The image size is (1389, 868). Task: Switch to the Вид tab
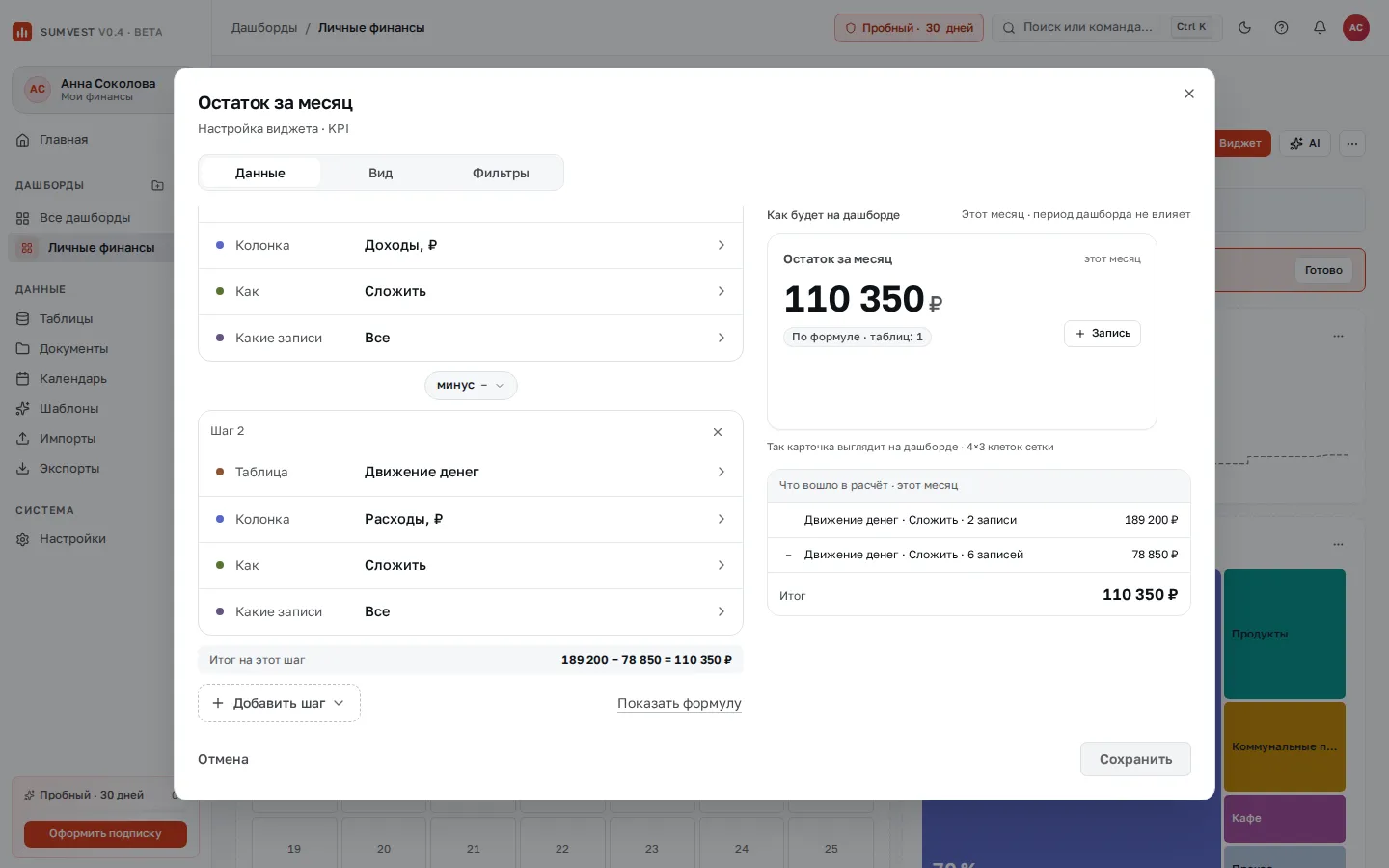tap(380, 173)
